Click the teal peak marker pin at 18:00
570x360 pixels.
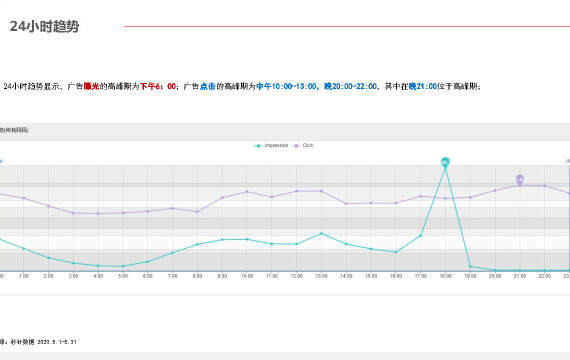[445, 162]
